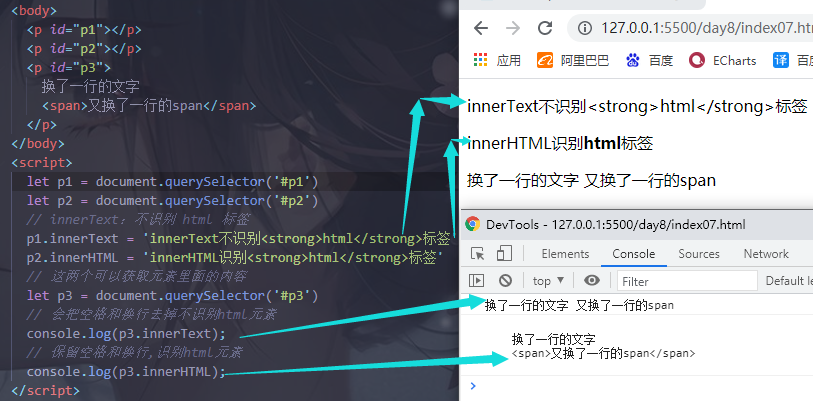
Task: Click the closing body tag in editor
Action: click(x=38, y=144)
